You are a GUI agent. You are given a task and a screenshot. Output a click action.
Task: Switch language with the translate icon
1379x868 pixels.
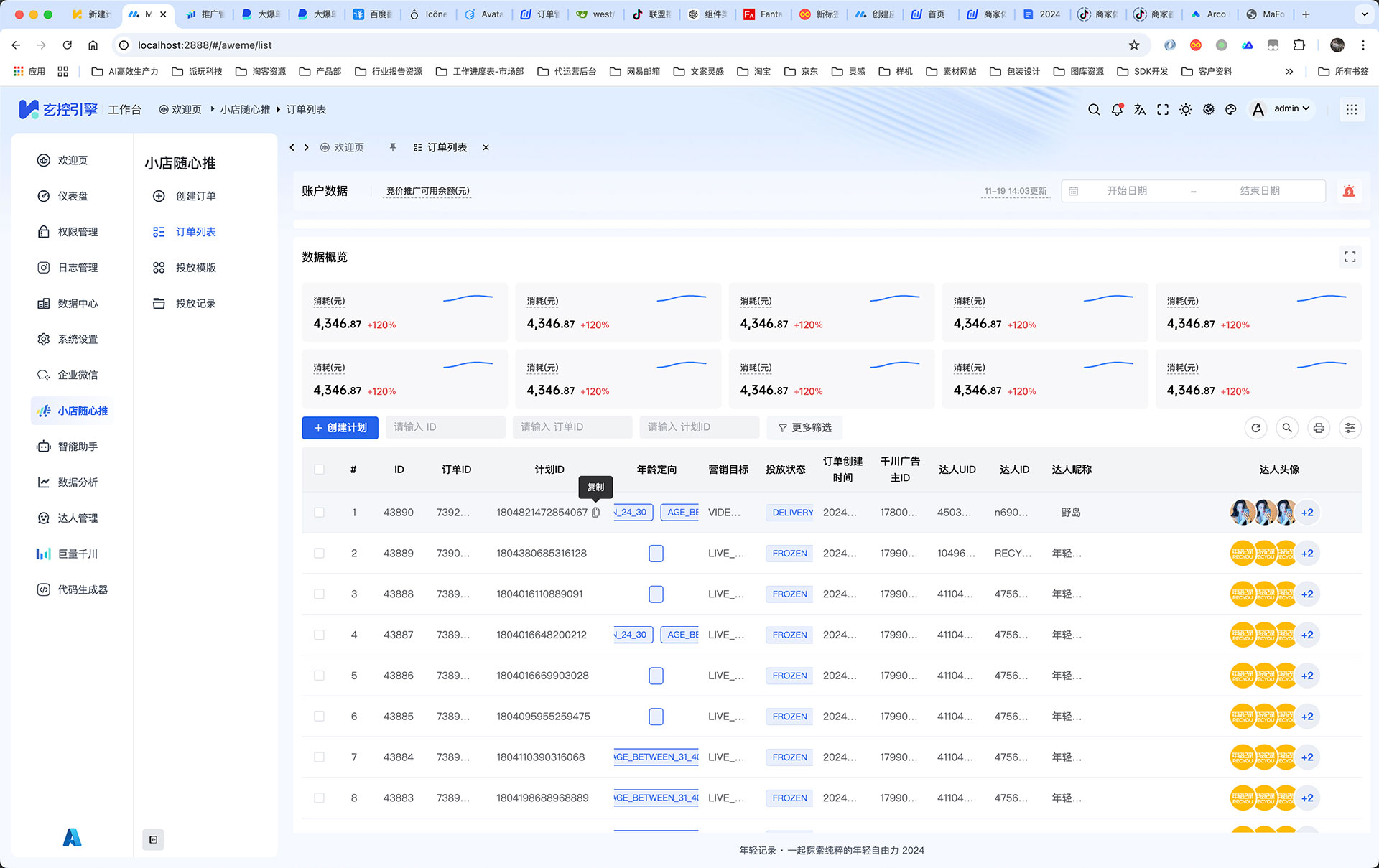pos(1140,109)
